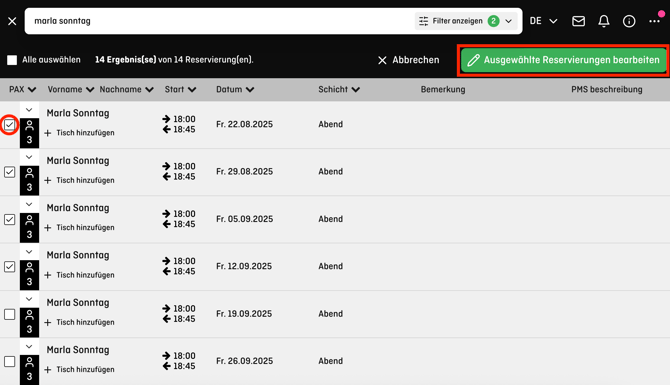Click the Marla Sonntag name in the 19.09.2025 row

pos(78,303)
